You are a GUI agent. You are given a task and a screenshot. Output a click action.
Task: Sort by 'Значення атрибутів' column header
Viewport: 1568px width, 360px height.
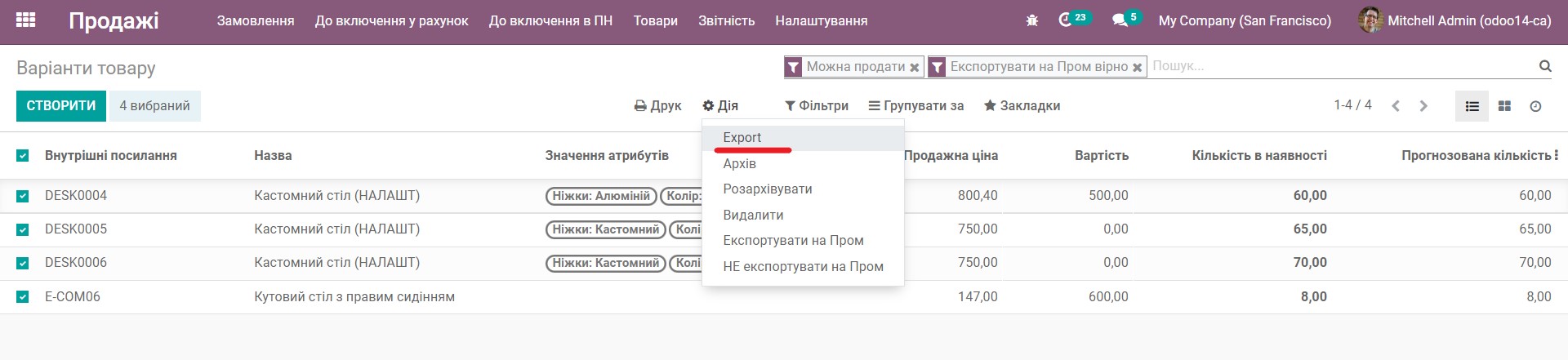click(x=607, y=156)
